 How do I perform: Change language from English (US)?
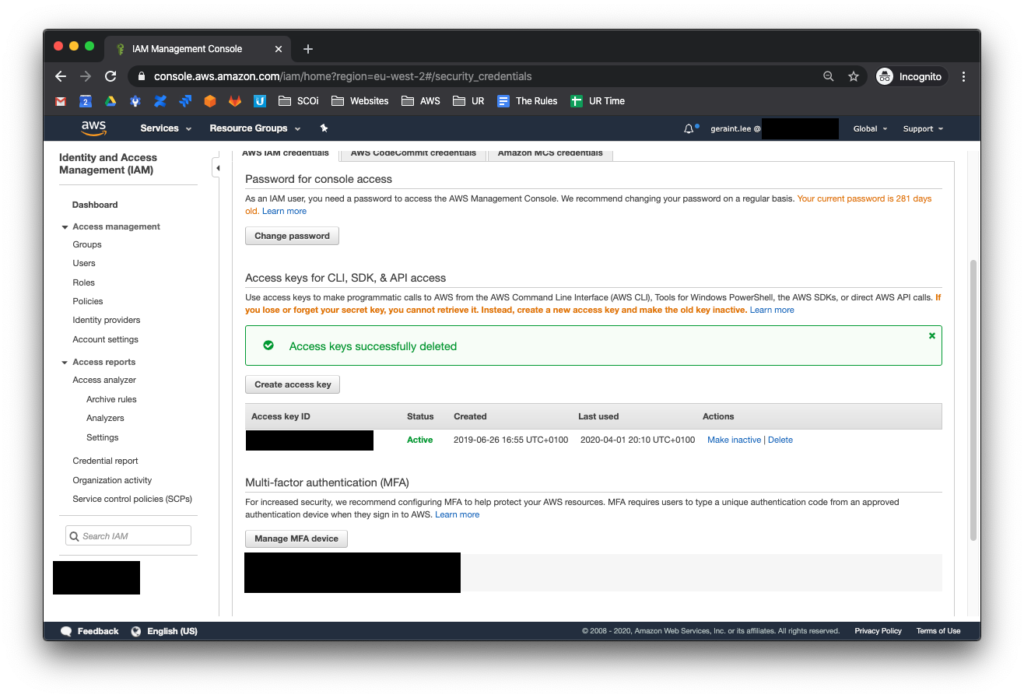pos(164,631)
